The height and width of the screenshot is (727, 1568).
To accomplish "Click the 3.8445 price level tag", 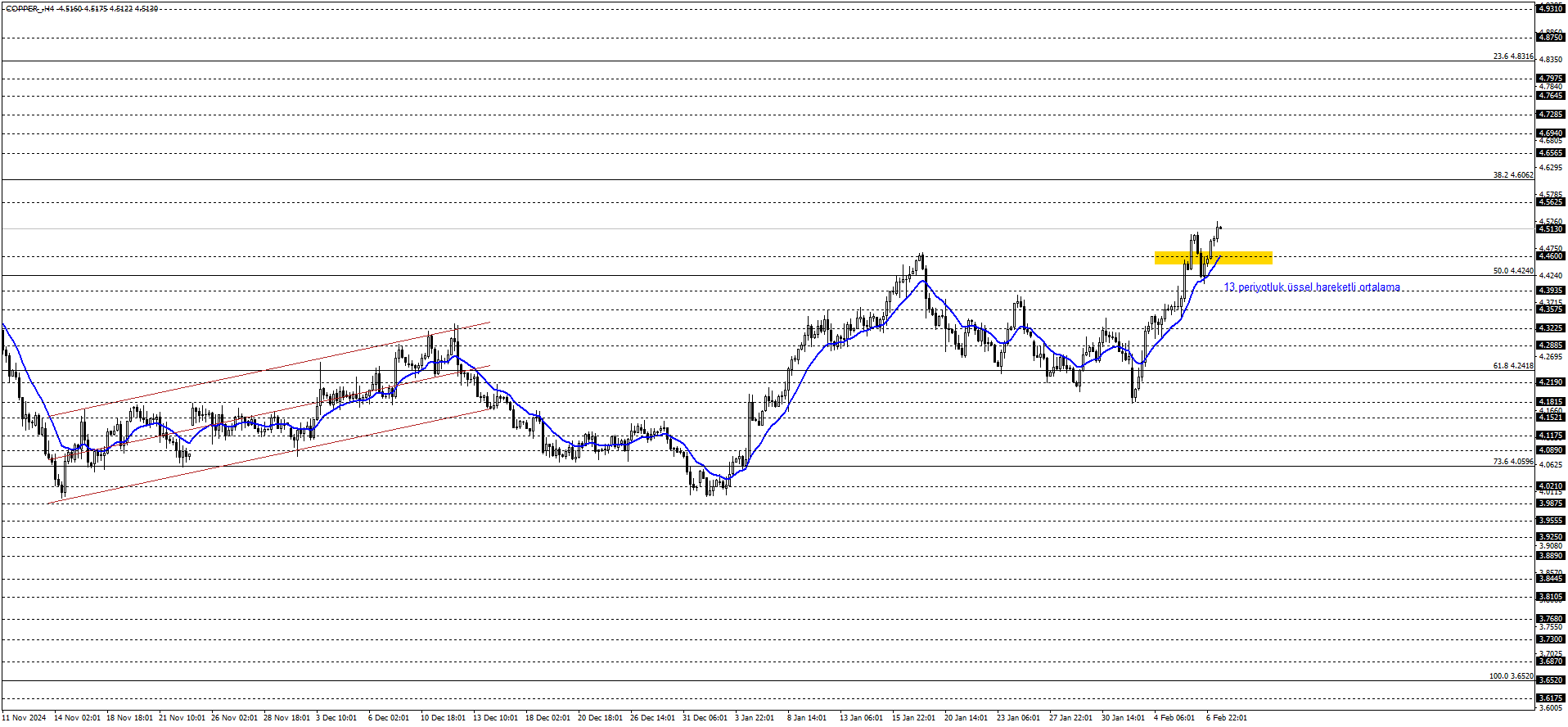I will click(x=1551, y=579).
